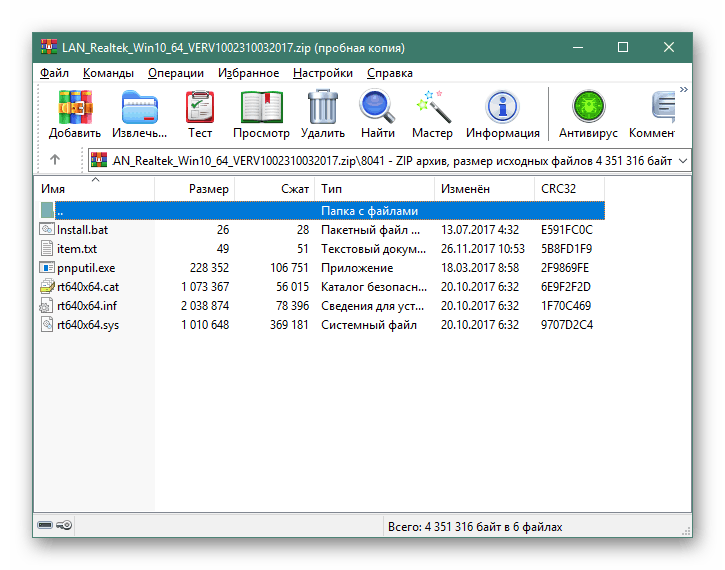Launch the Мастер (Wizard) tool
This screenshot has height=570, width=725.
click(433, 107)
